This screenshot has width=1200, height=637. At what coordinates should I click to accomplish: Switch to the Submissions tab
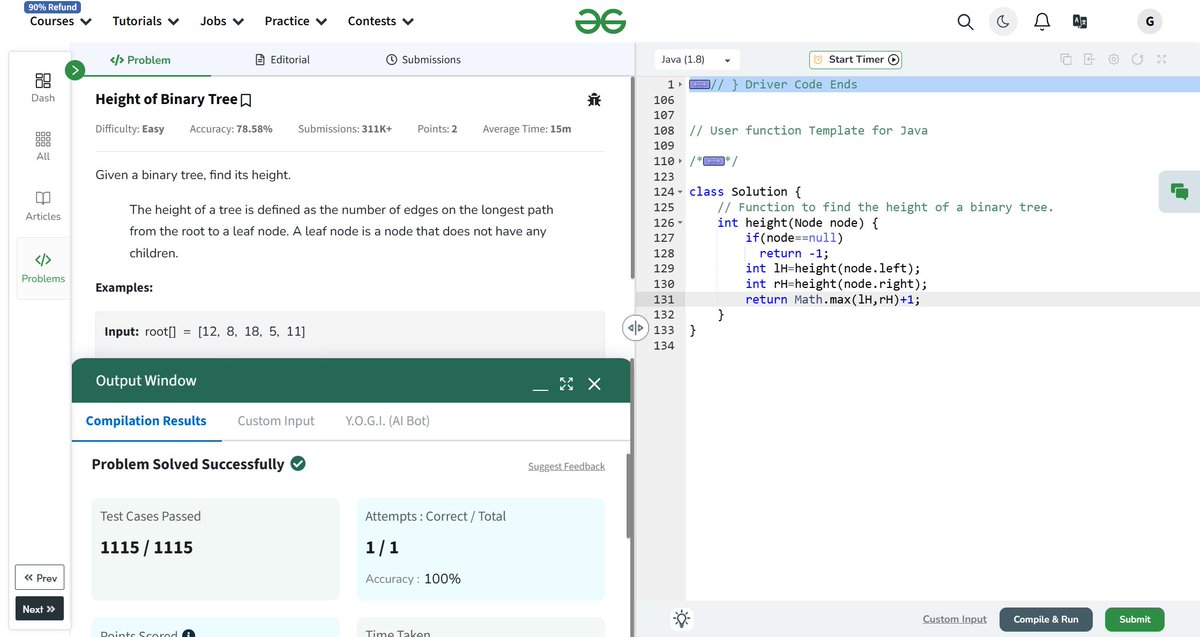click(423, 60)
